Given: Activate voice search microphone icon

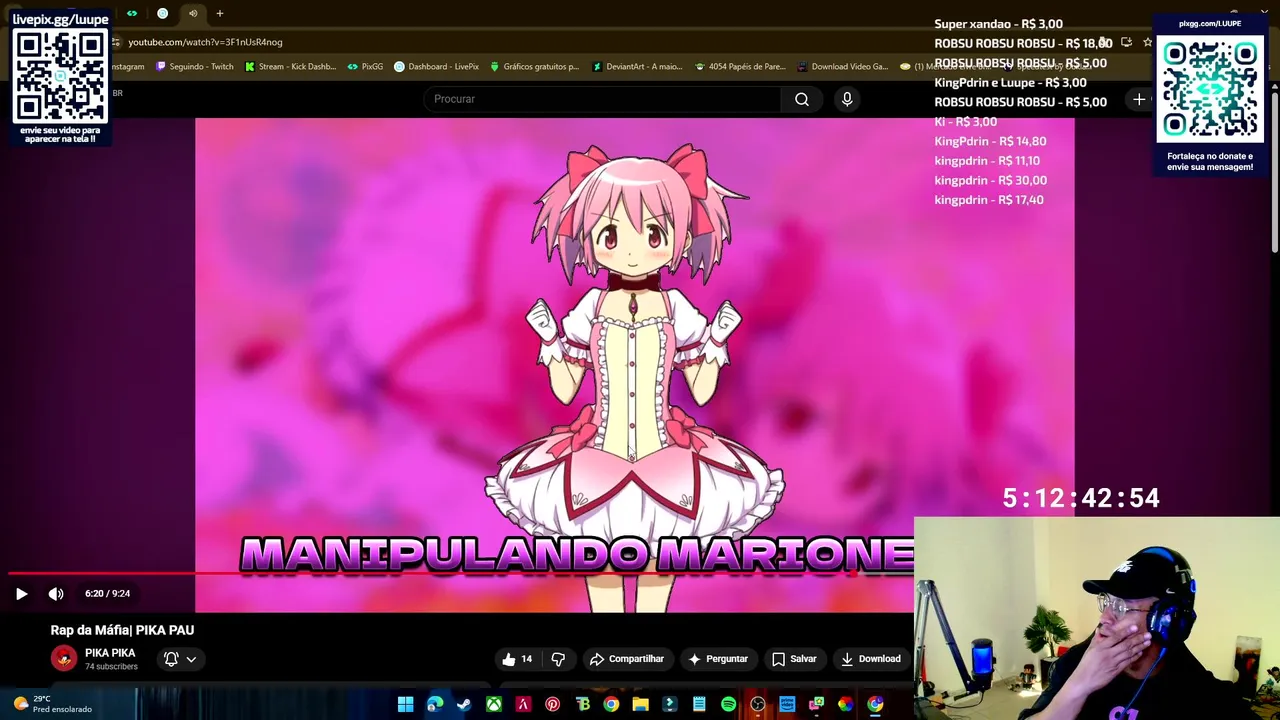Looking at the screenshot, I should (x=847, y=99).
